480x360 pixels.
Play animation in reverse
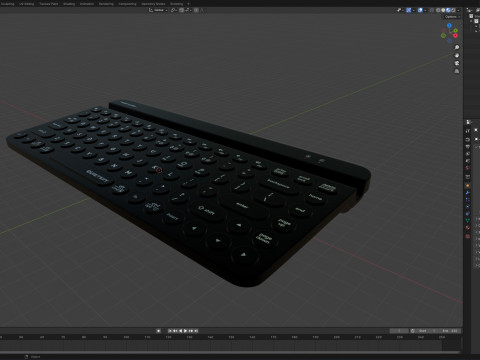pyautogui.click(x=181, y=331)
